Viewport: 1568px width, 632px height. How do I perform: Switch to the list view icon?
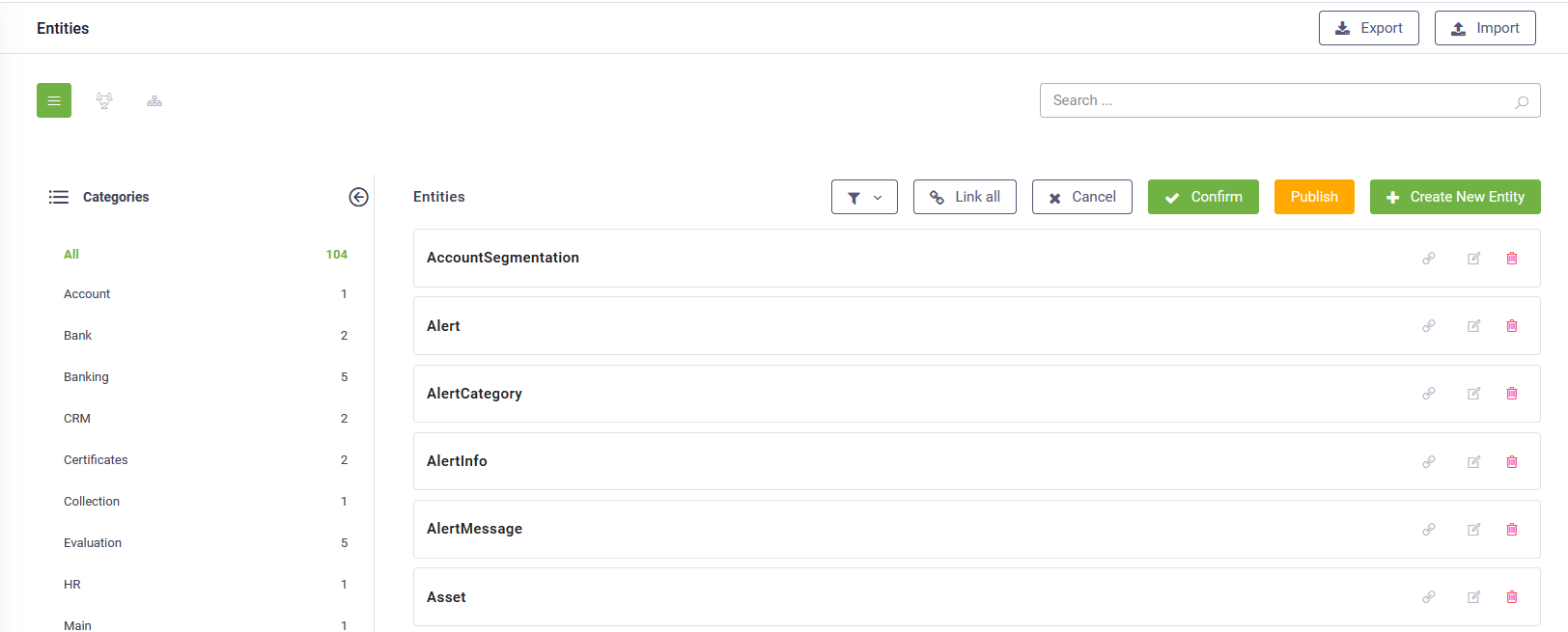pos(54,100)
